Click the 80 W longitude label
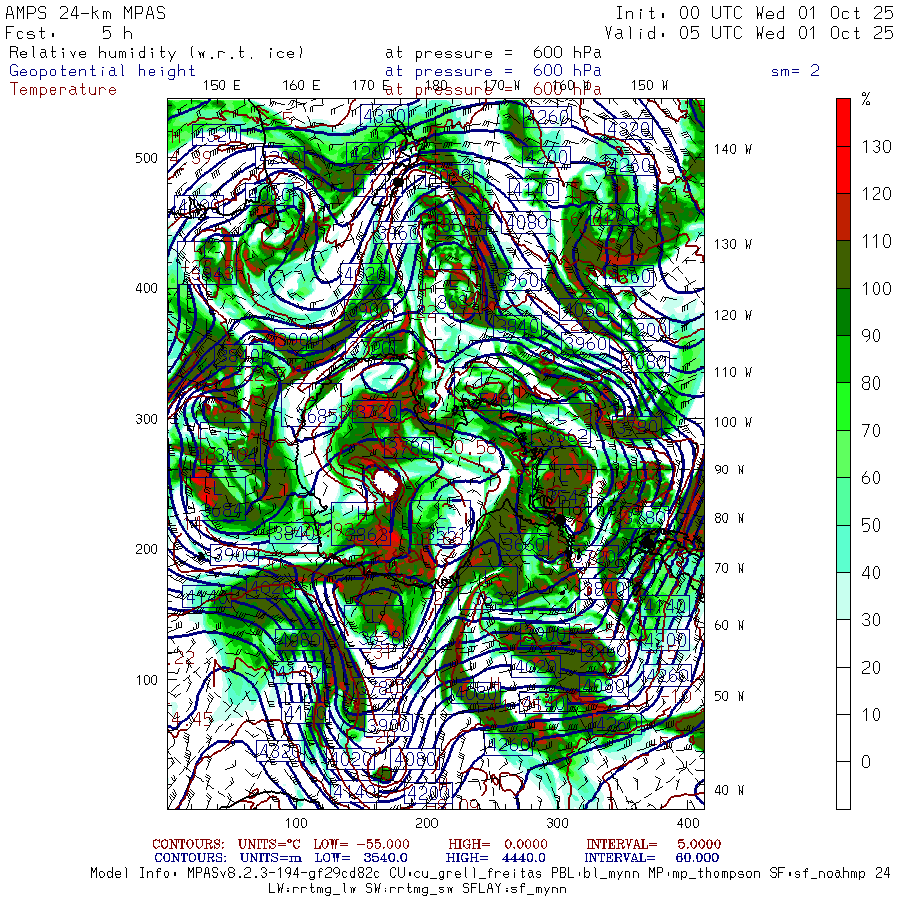The image size is (900, 900). click(729, 518)
